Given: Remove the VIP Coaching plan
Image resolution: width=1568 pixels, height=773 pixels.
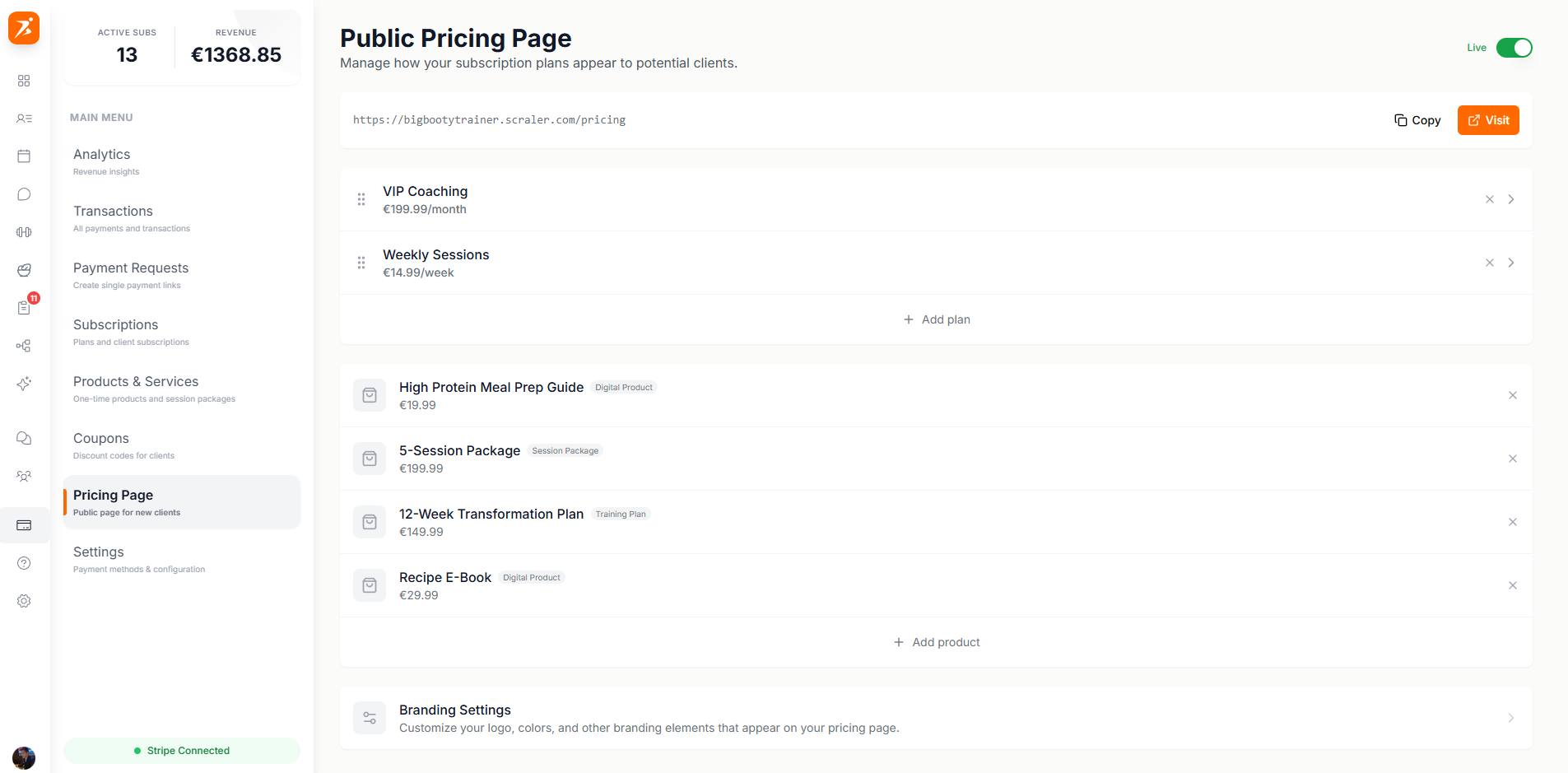Looking at the screenshot, I should click(1490, 199).
